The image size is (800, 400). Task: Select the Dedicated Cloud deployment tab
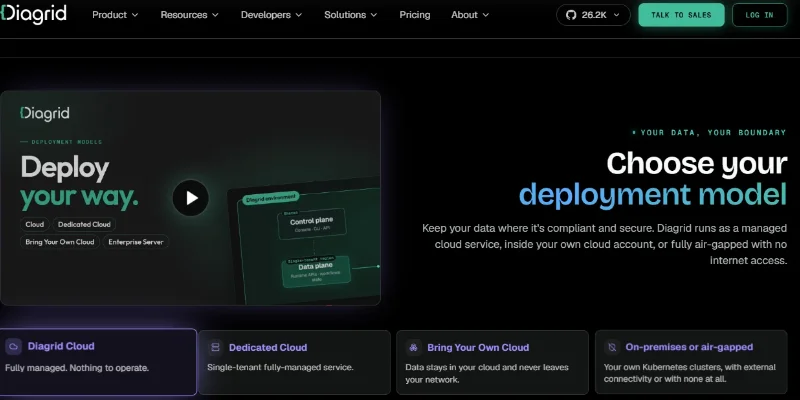[294, 362]
